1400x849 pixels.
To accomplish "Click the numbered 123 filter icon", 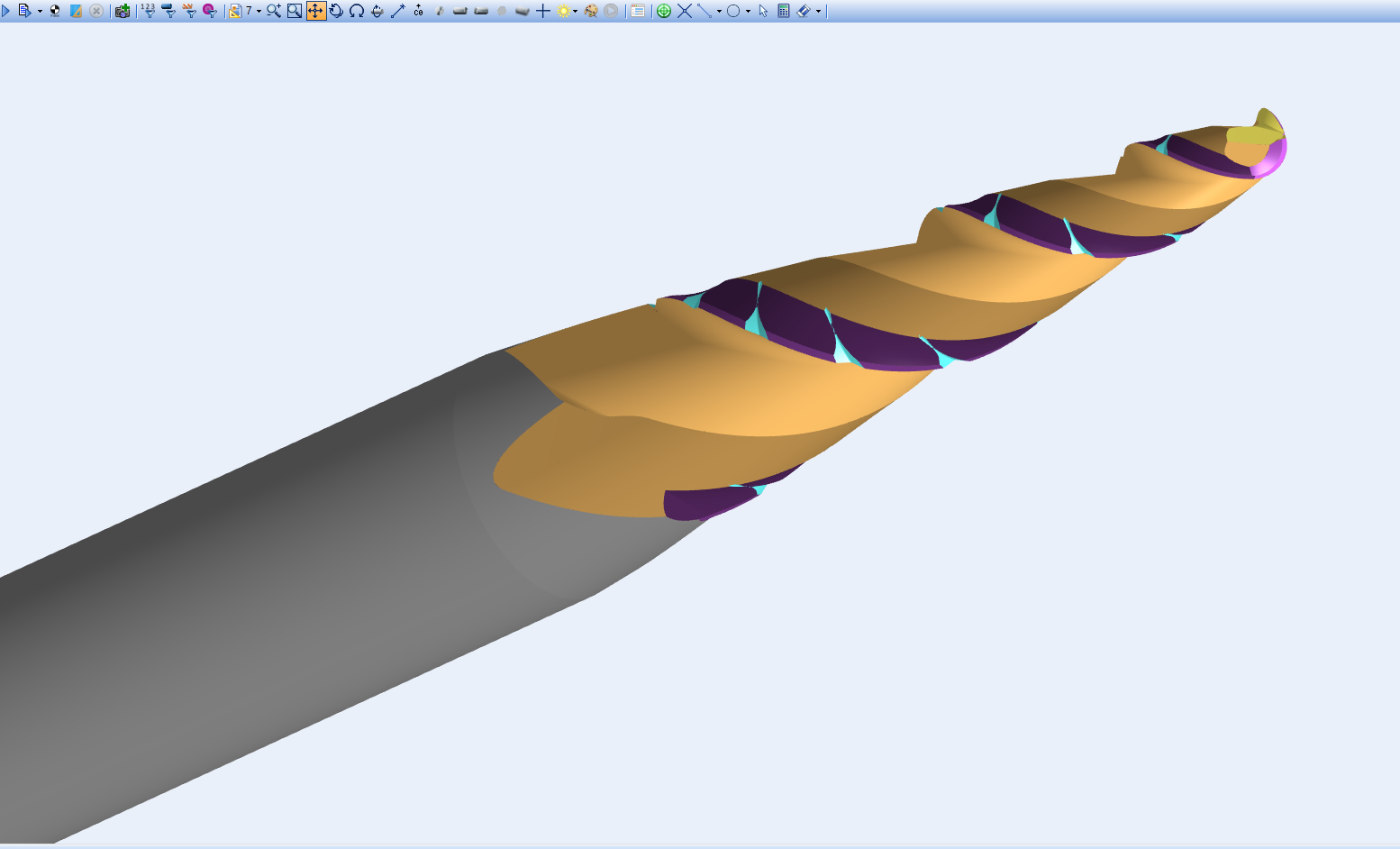I will (148, 11).
